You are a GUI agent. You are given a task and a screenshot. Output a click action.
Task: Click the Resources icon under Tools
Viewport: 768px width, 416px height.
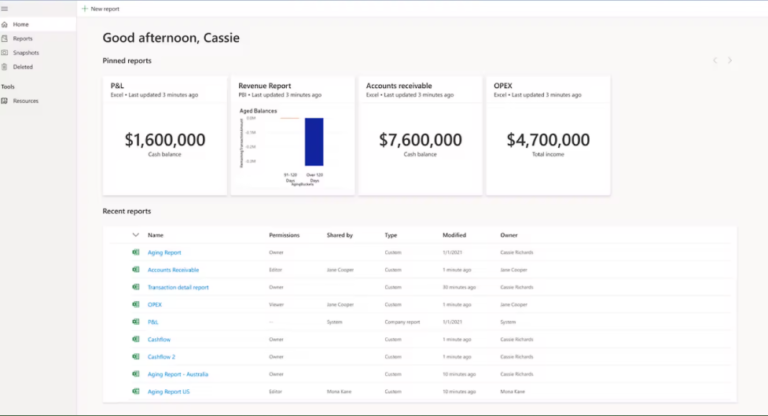(x=5, y=101)
